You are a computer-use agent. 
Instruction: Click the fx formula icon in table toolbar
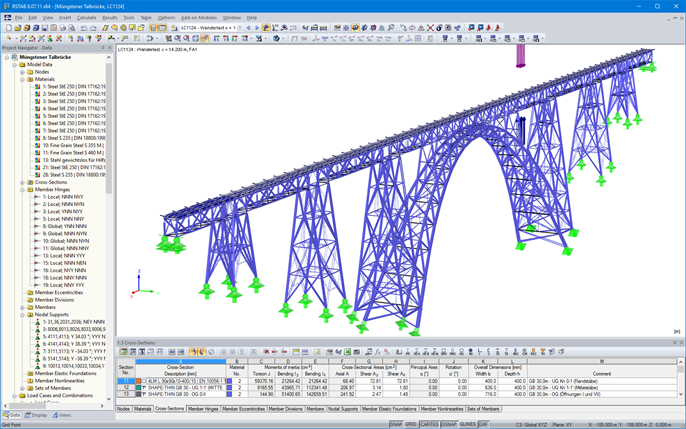coord(378,352)
